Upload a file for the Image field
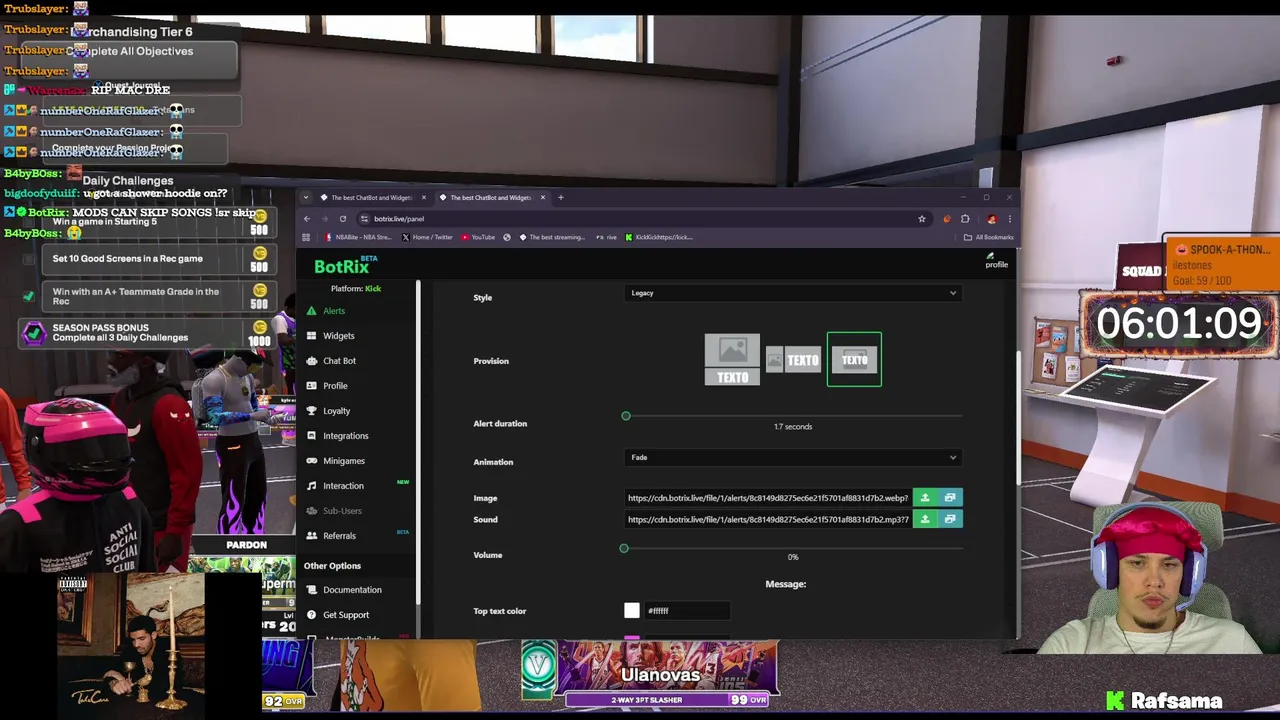 click(x=925, y=498)
